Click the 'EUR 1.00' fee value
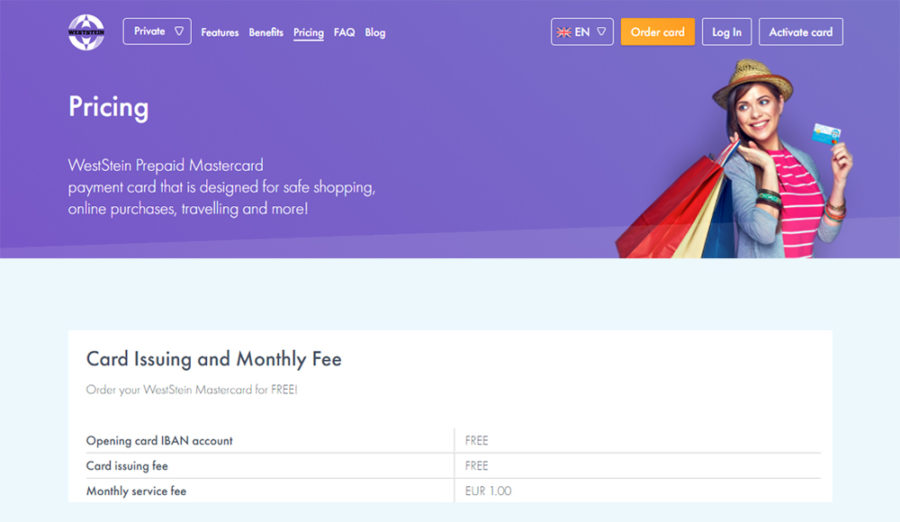The width and height of the screenshot is (900, 522). click(x=488, y=491)
